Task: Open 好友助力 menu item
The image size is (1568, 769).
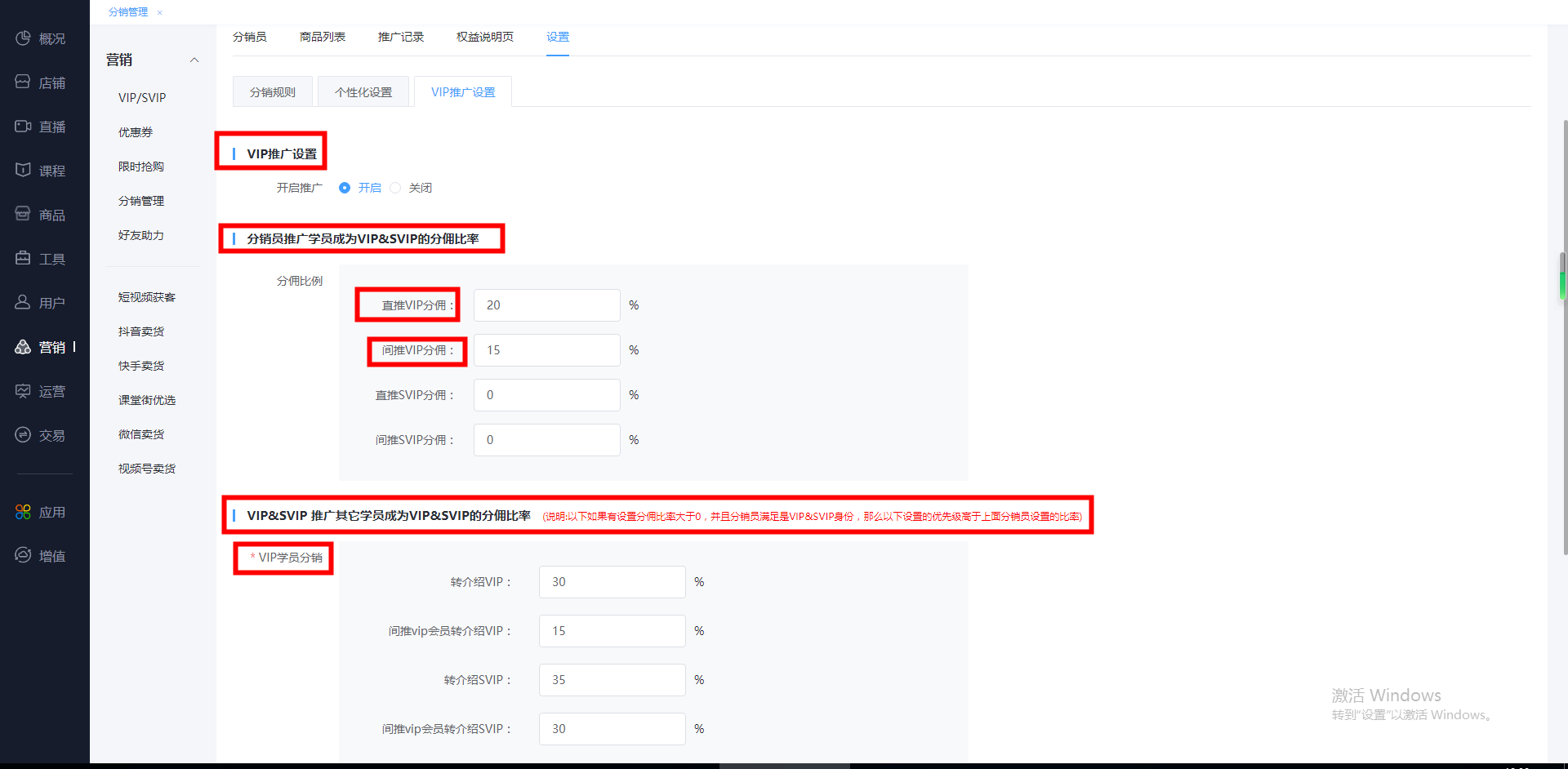Action: point(141,234)
